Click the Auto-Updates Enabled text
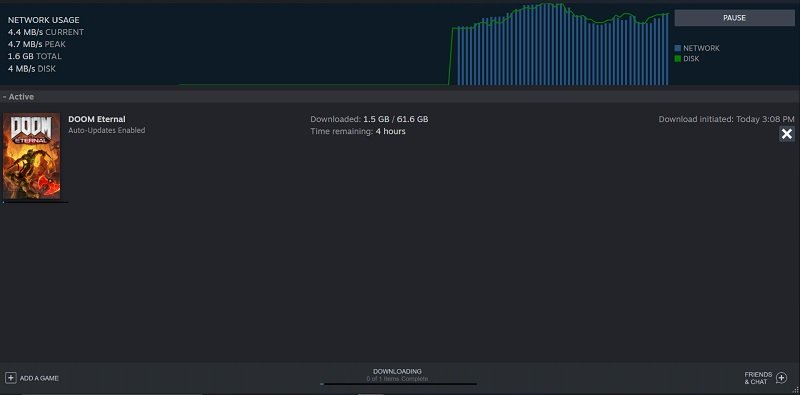This screenshot has height=395, width=800. tap(107, 130)
